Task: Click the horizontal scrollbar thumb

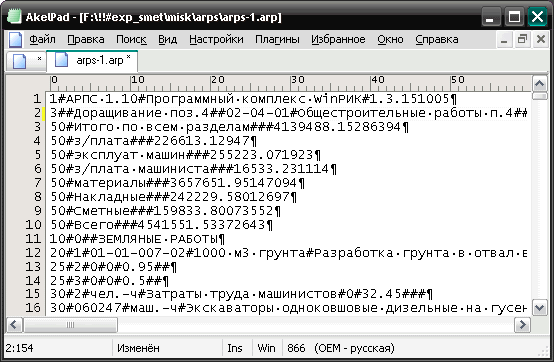Action: tap(70, 325)
